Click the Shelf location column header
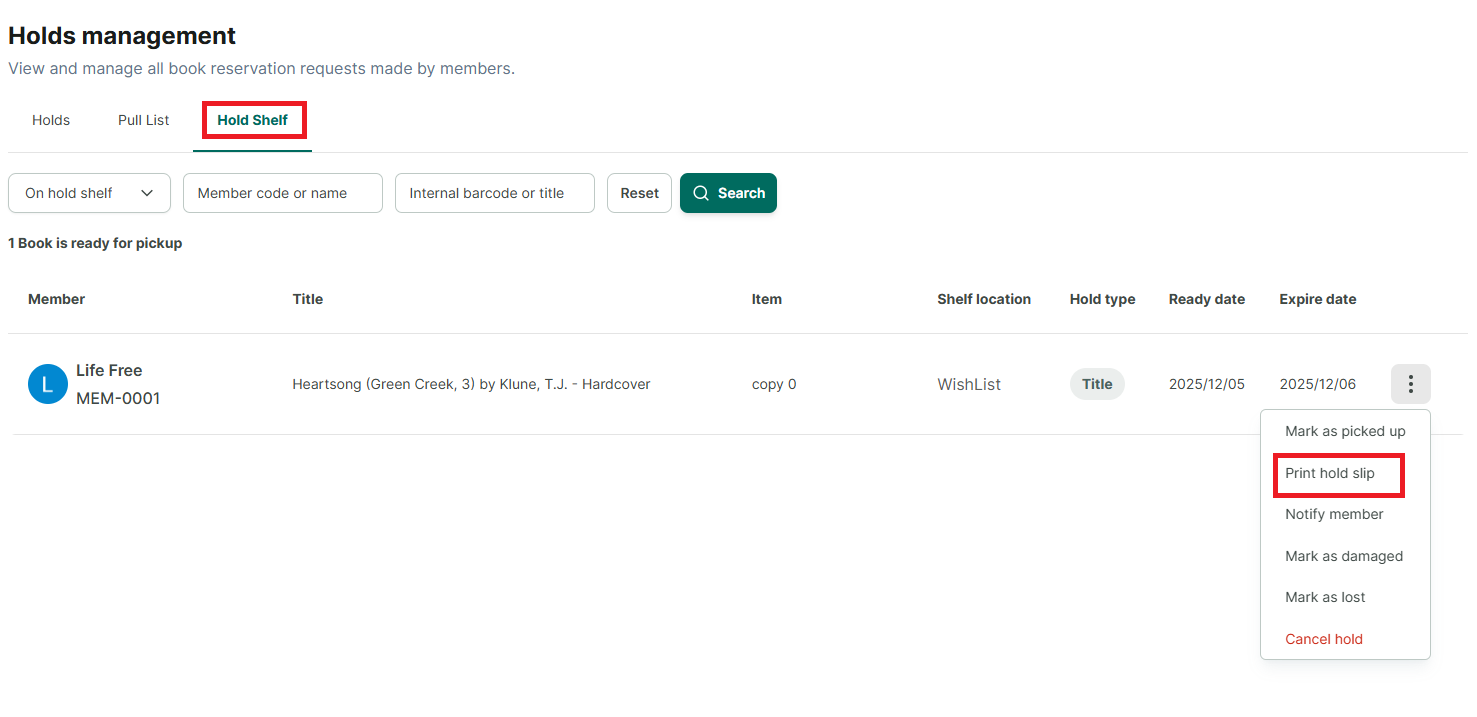Viewport: 1477px width, 717px height. click(984, 299)
